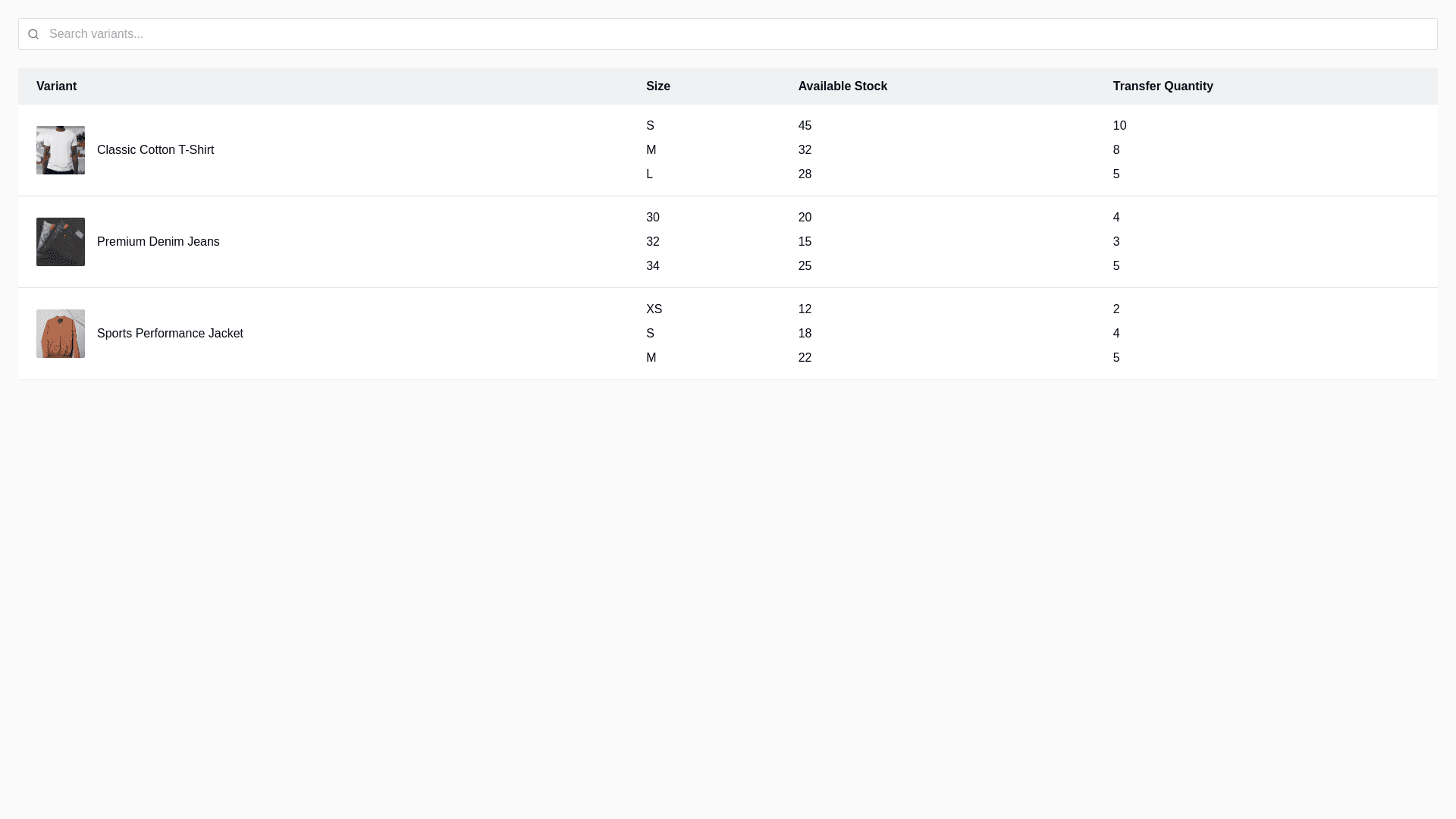
Task: Click transfer quantity 10 for T-Shirt S
Action: pos(1119,126)
